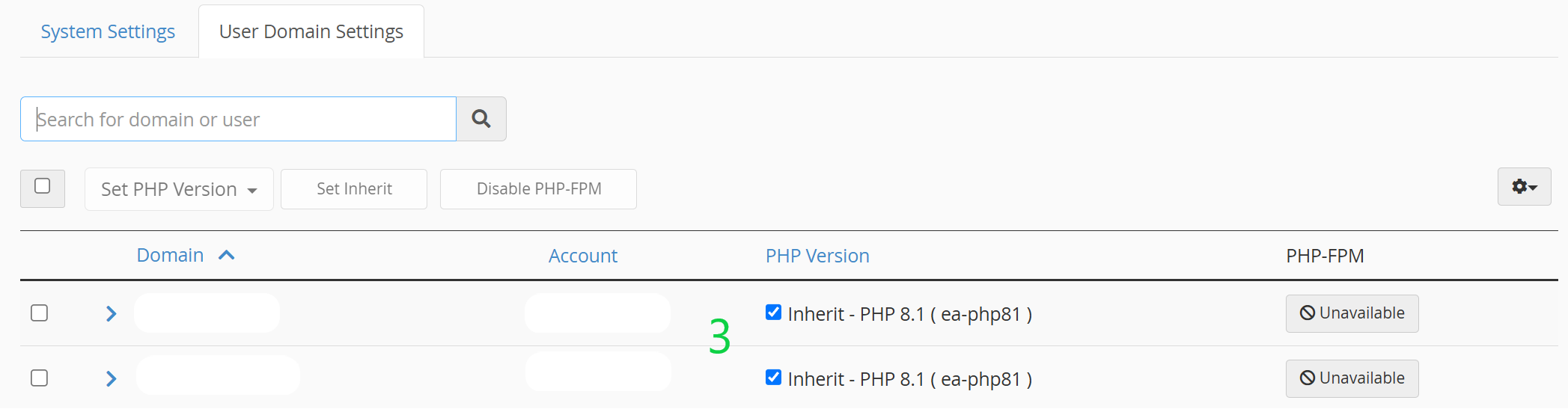Uncheck Inherit for the second domain

(774, 378)
